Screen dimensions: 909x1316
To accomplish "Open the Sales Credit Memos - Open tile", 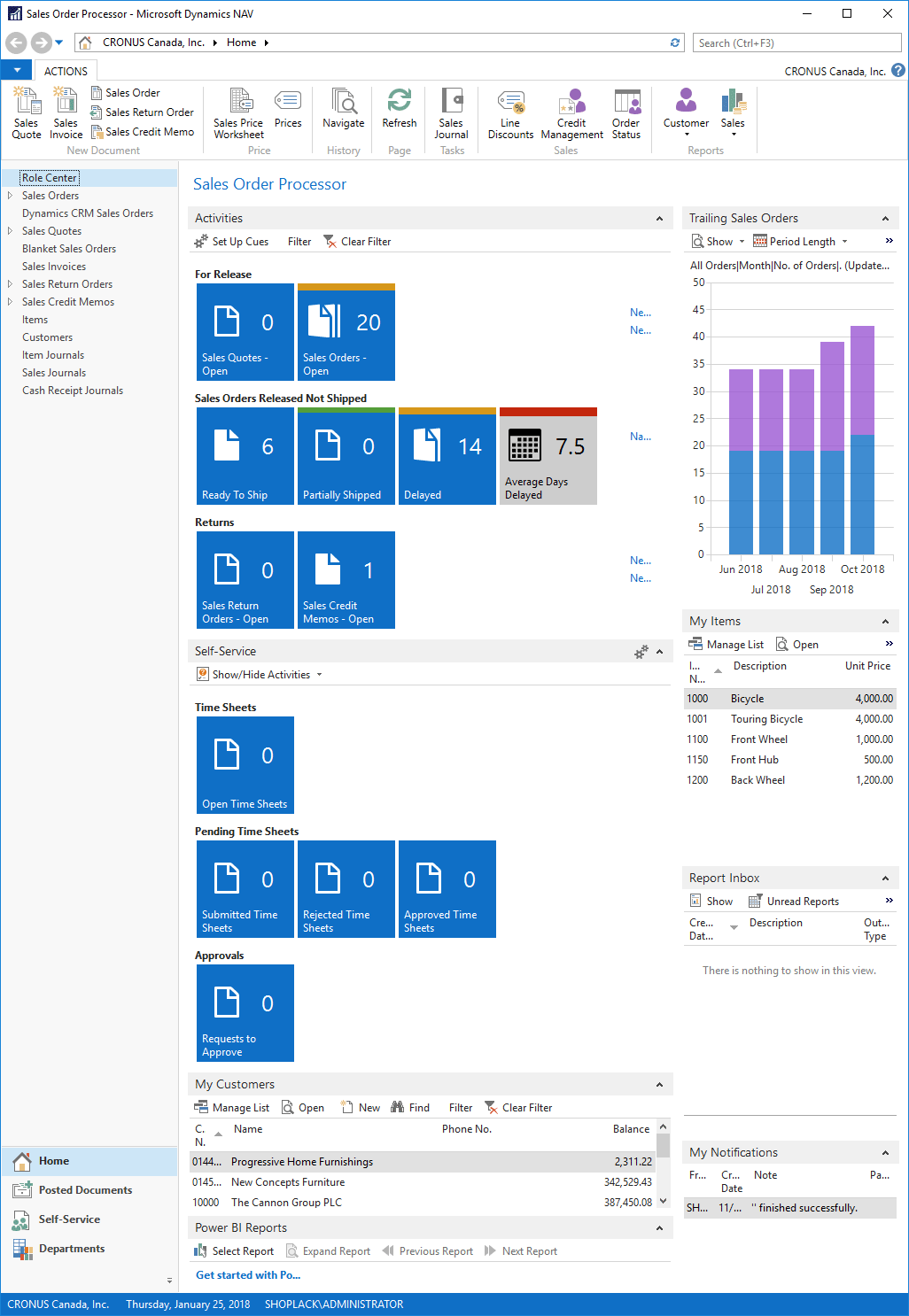I will click(x=346, y=580).
